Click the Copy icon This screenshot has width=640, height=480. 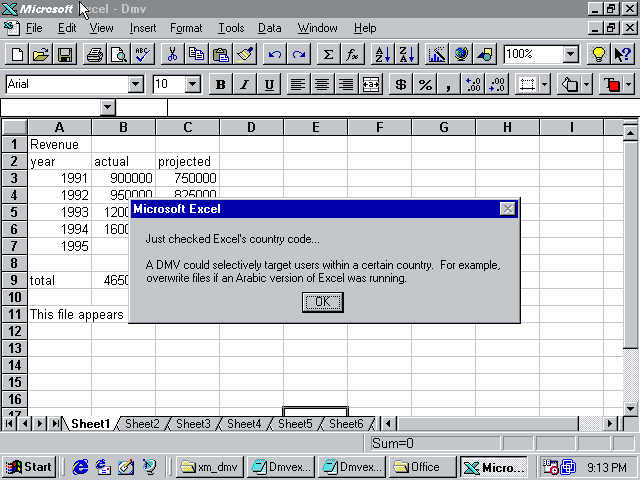[x=197, y=54]
